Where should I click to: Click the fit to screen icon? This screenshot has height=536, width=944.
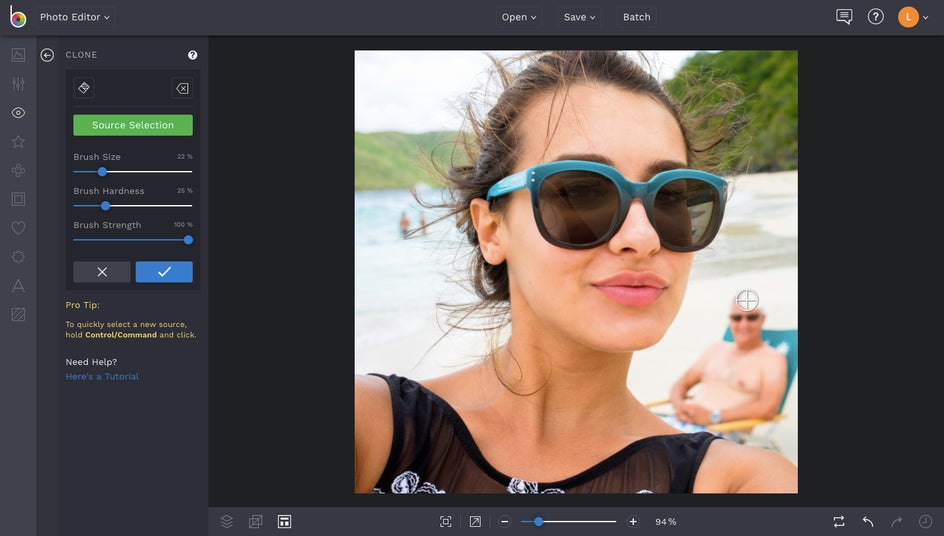click(446, 521)
